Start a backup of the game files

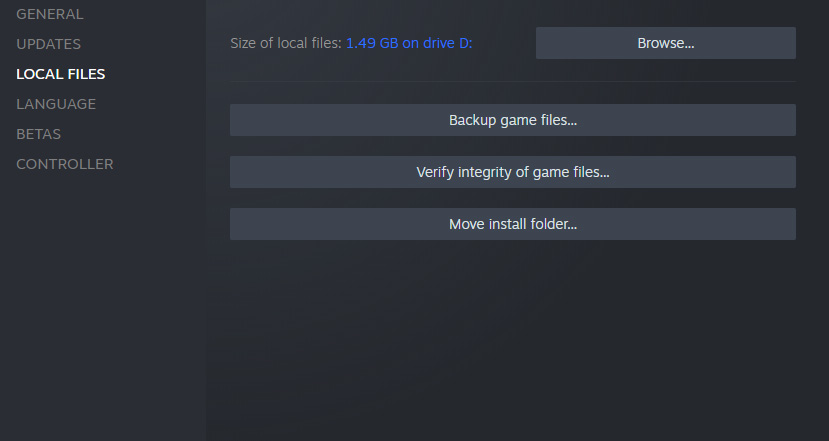(513, 120)
